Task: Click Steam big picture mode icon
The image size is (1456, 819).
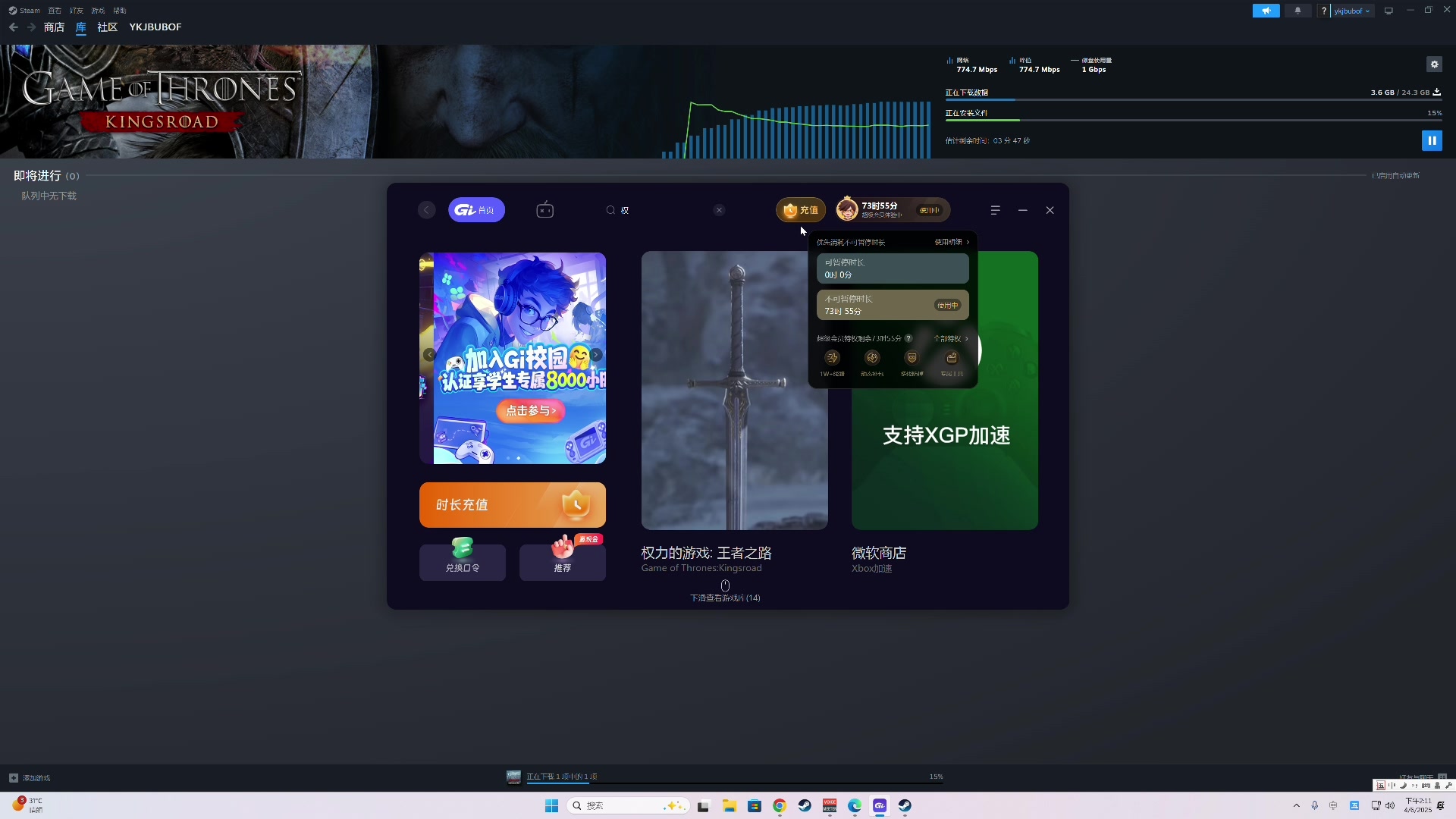Action: click(1389, 11)
